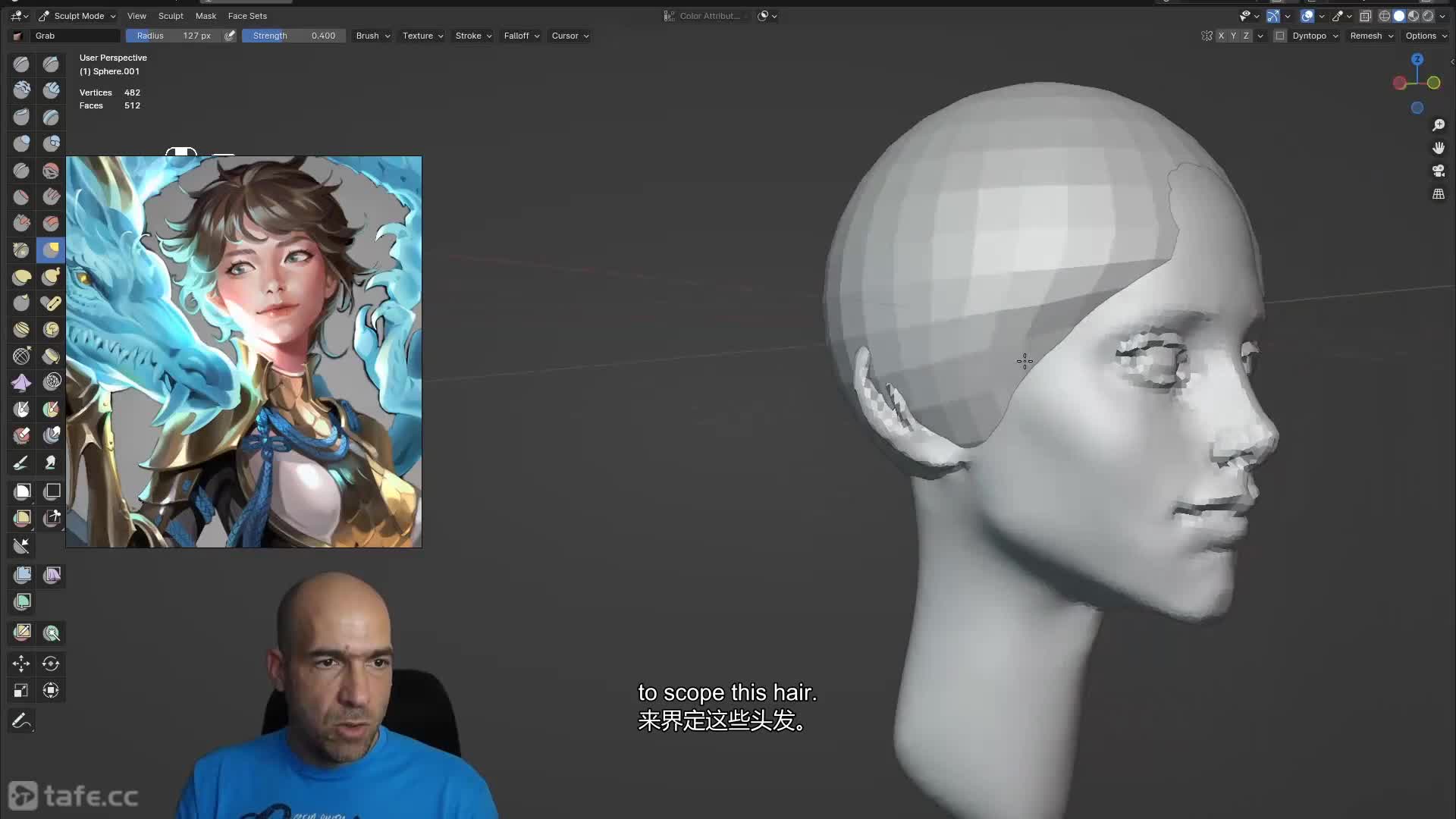Adjust the Radius slider
Image resolution: width=1456 pixels, height=819 pixels.
pyautogui.click(x=174, y=36)
